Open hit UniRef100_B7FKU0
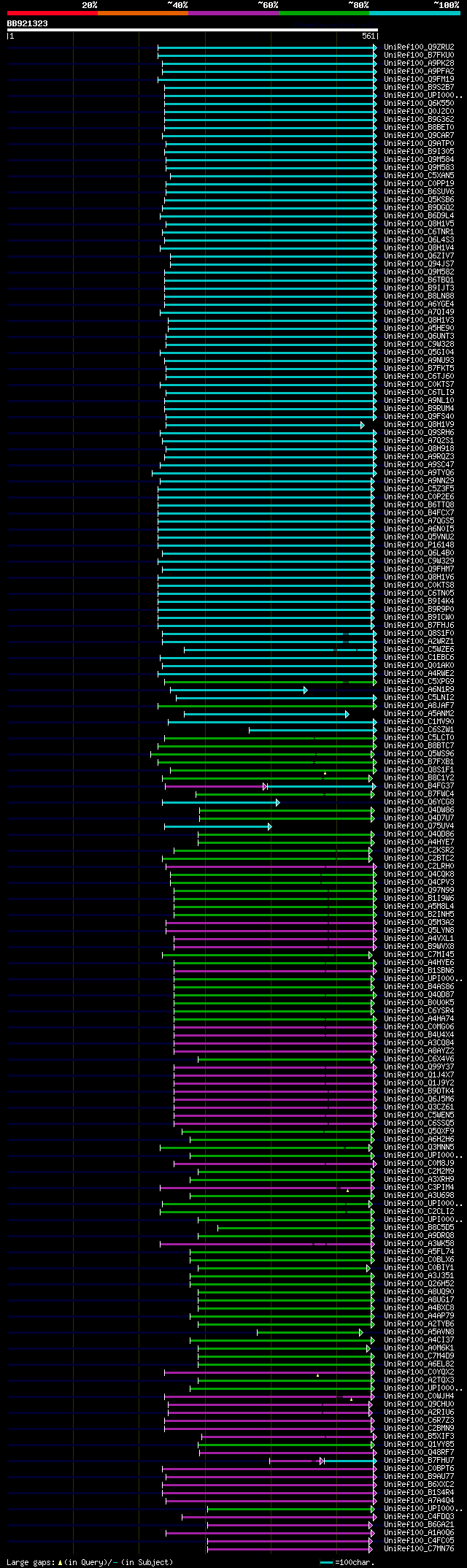The image size is (467, 1568). point(419,55)
